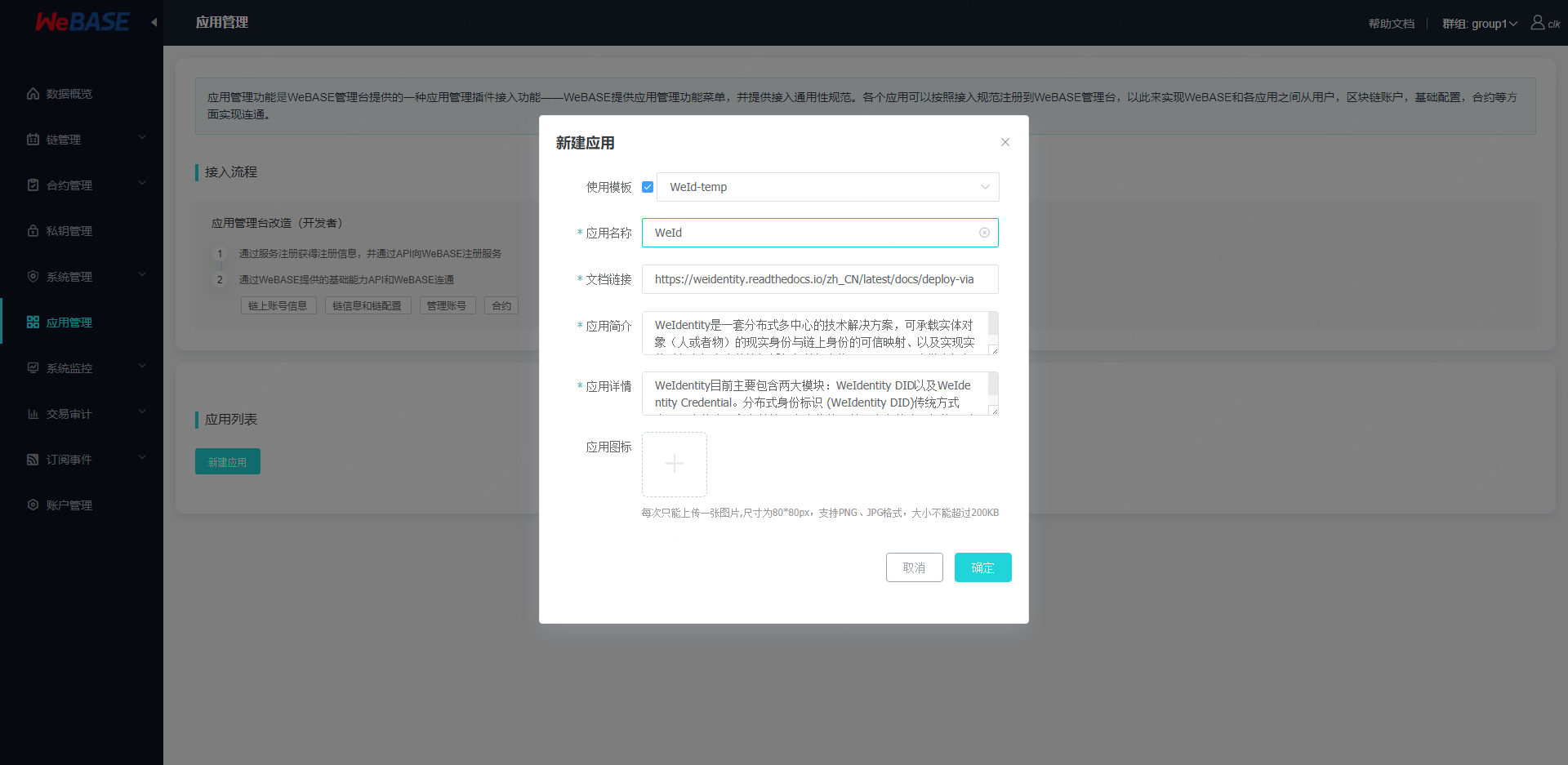Open 合约管理 menu item
Viewport: 1568px width, 765px height.
(x=82, y=185)
